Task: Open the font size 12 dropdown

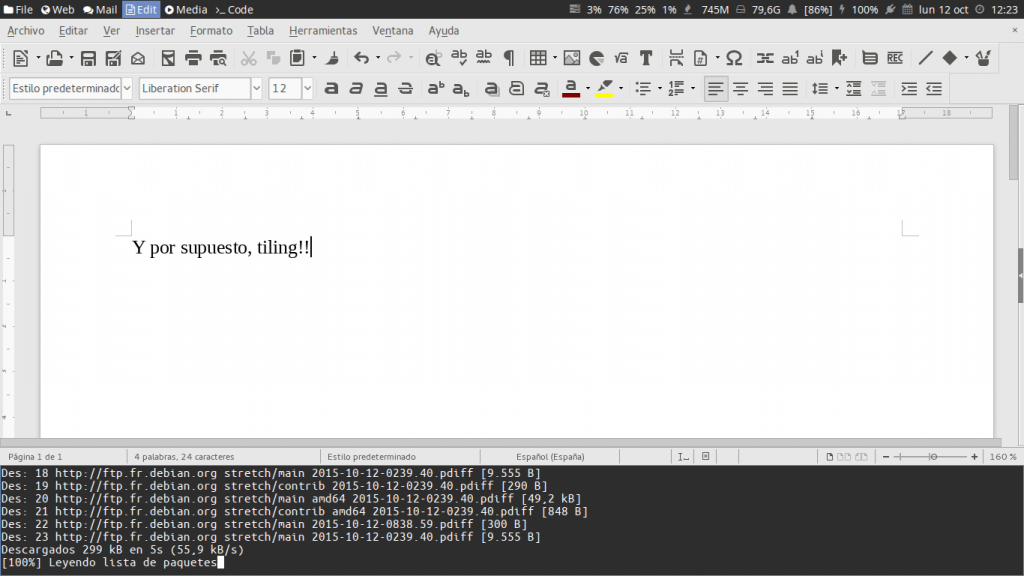Action: (306, 89)
